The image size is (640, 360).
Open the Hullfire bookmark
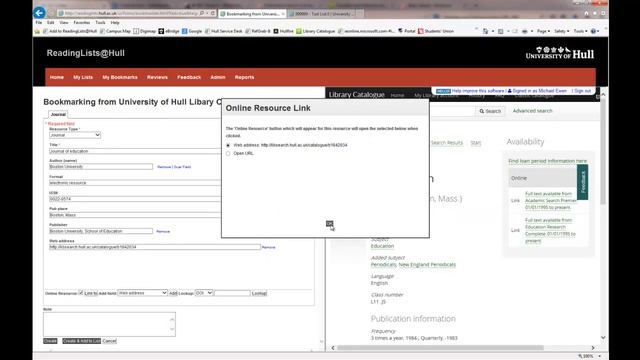click(283, 31)
